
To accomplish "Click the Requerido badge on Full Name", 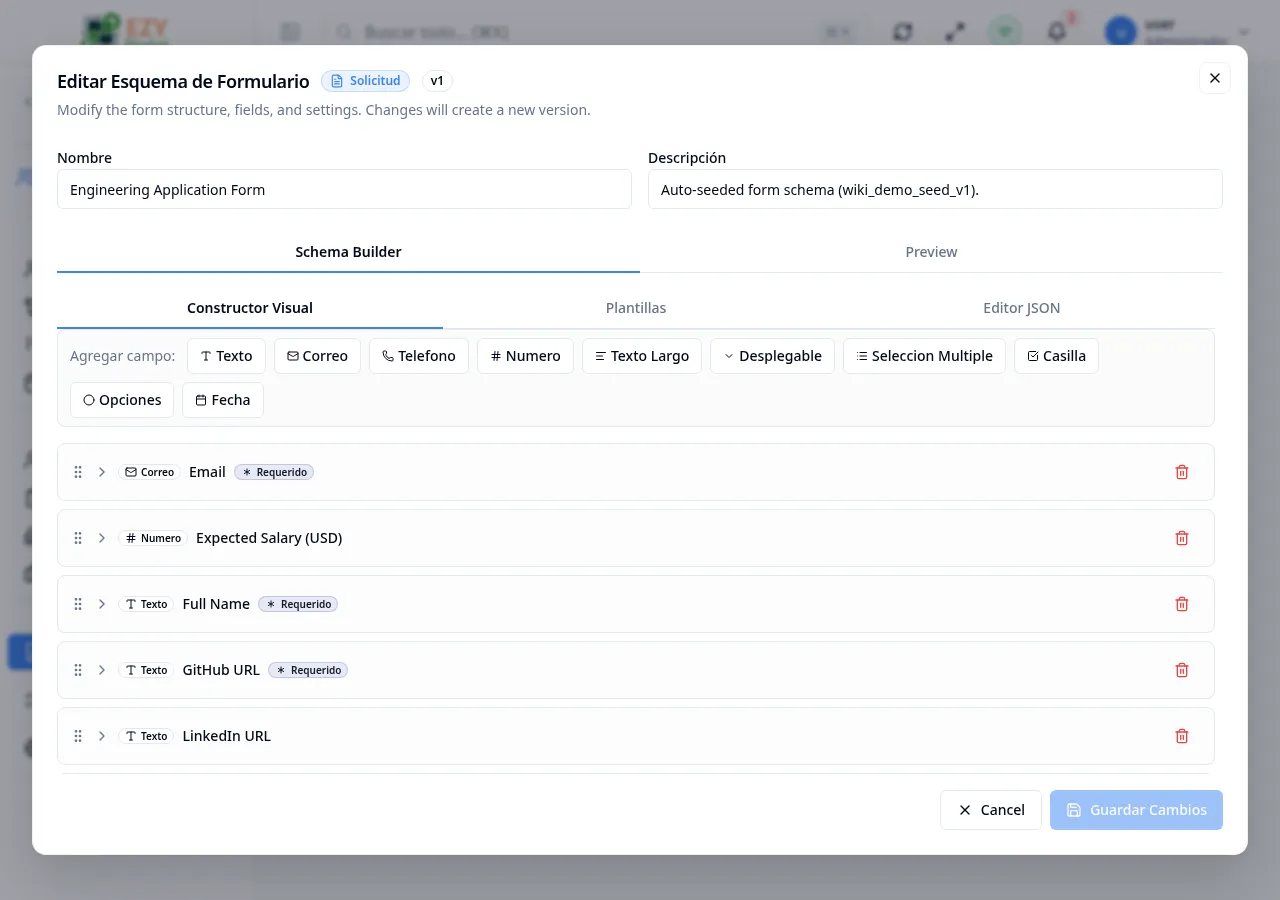I will pos(298,604).
